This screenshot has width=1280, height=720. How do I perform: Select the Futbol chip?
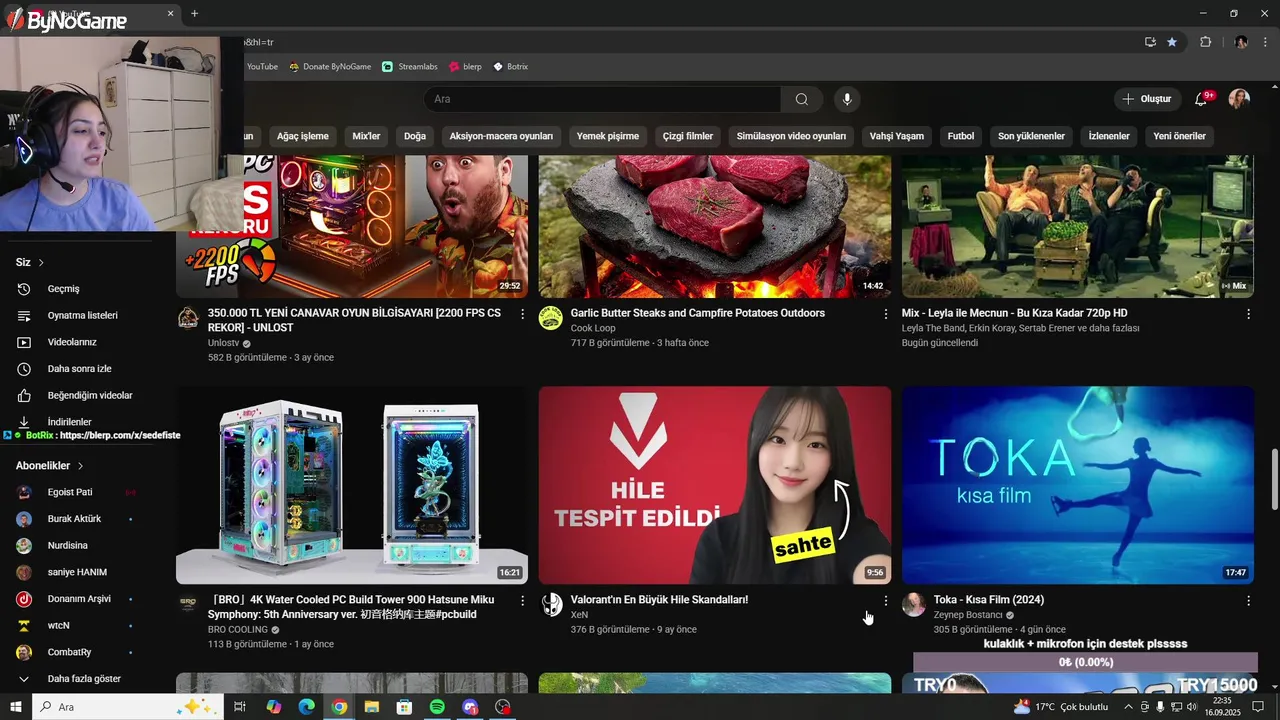click(x=961, y=136)
